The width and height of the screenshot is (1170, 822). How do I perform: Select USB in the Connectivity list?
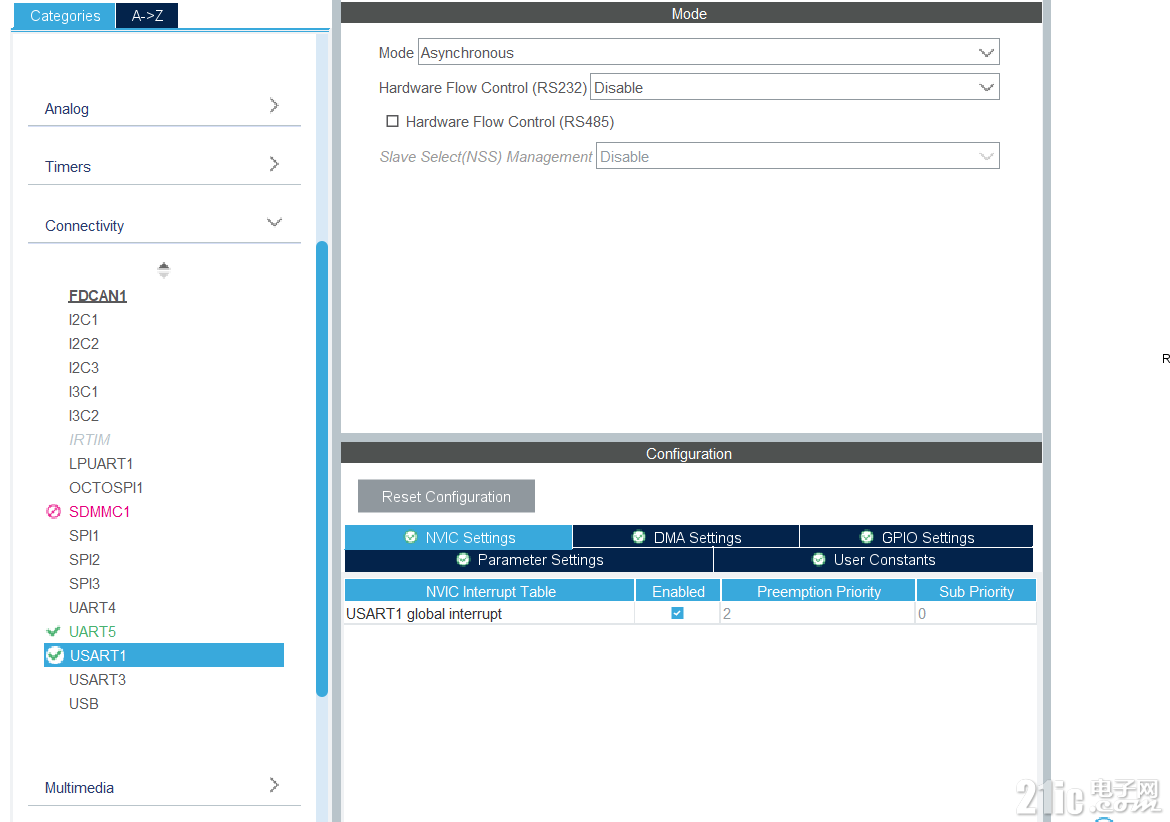84,703
